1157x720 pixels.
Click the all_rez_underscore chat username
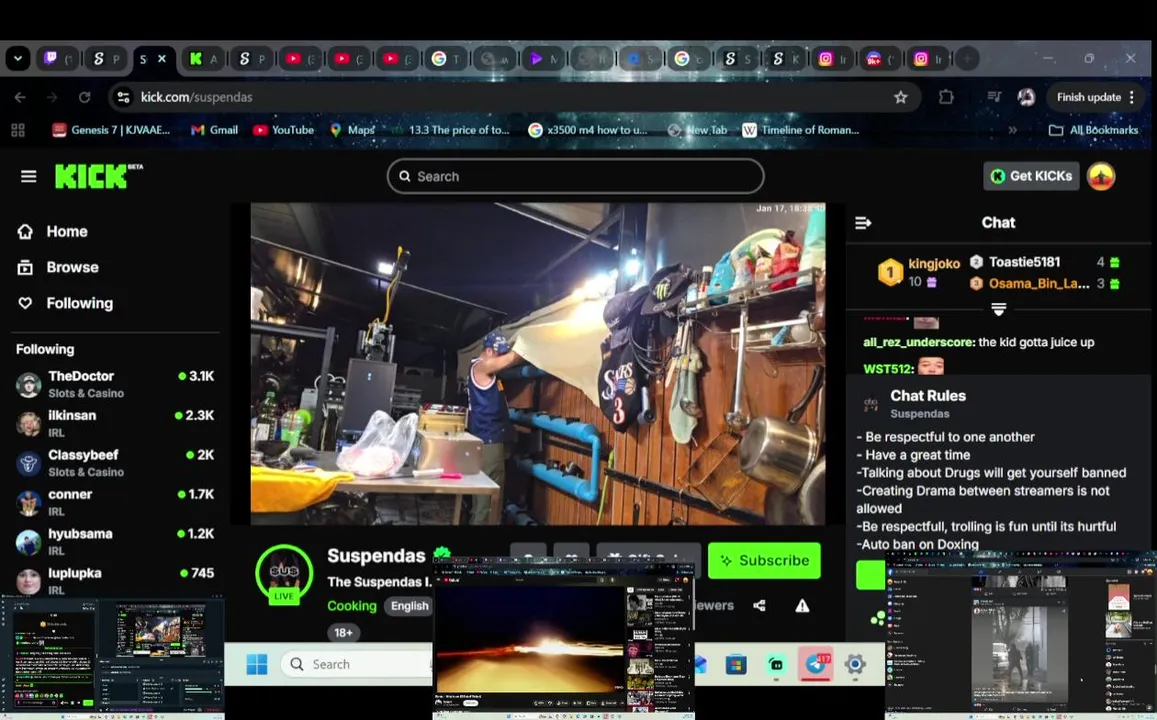[x=918, y=342]
